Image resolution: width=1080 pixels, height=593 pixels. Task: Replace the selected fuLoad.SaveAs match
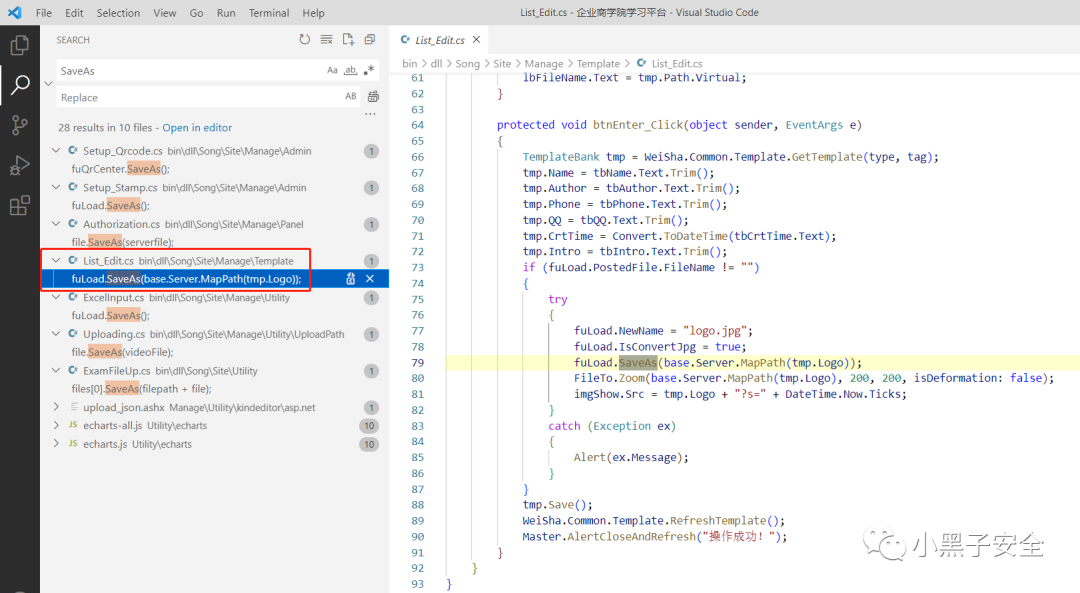(351, 279)
